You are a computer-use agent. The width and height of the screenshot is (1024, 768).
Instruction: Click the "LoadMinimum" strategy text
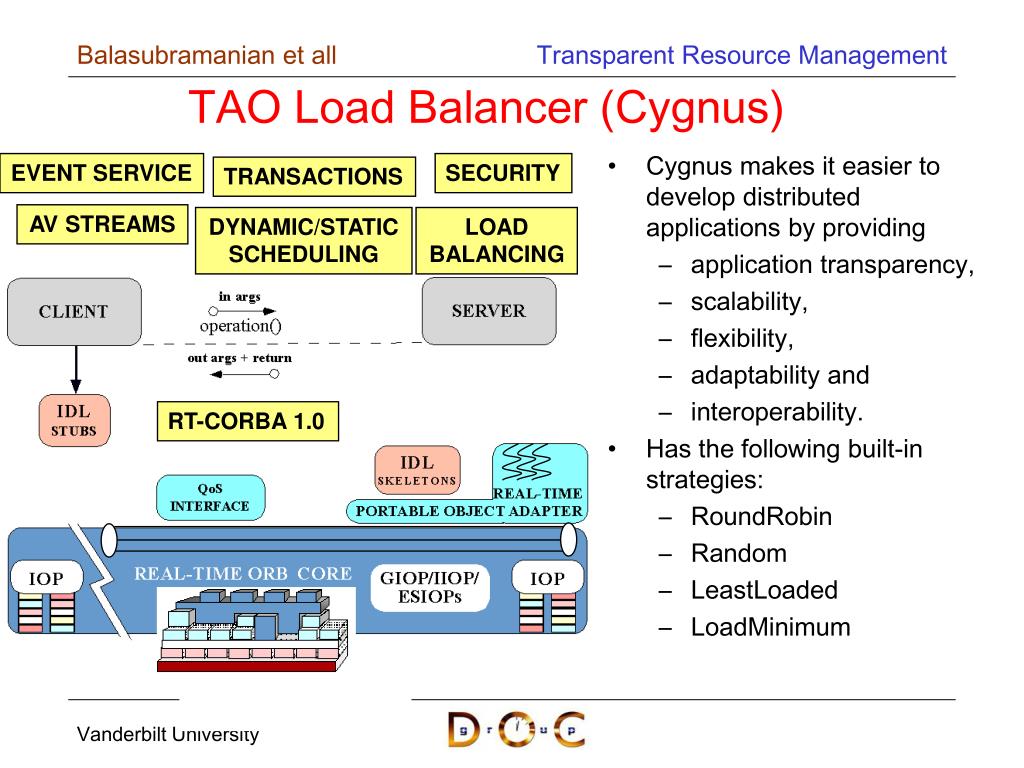pyautogui.click(x=771, y=628)
